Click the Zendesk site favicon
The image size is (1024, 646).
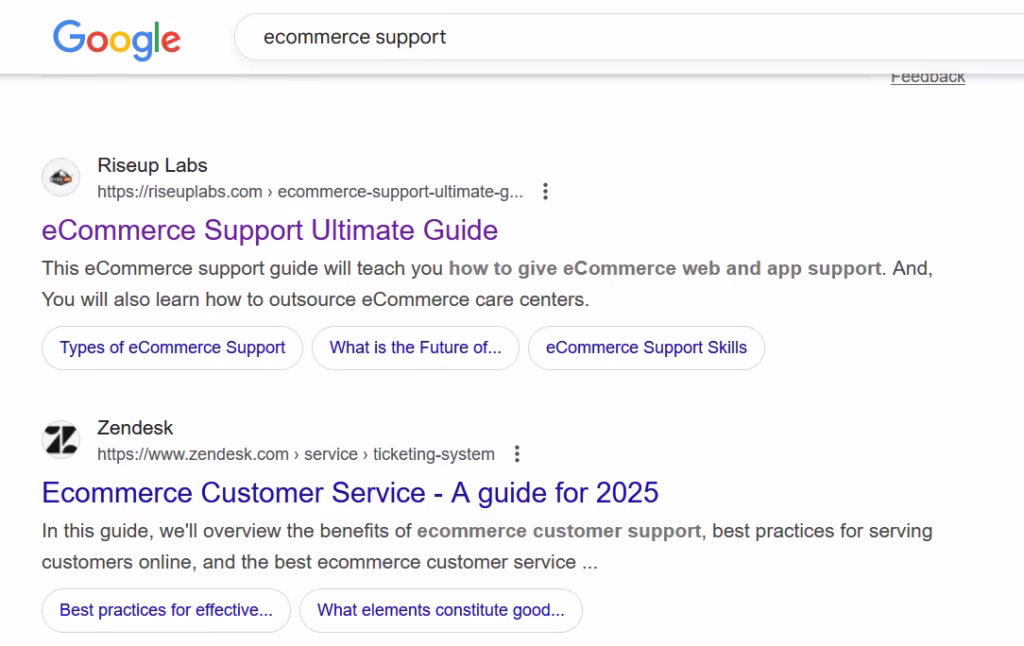point(61,440)
